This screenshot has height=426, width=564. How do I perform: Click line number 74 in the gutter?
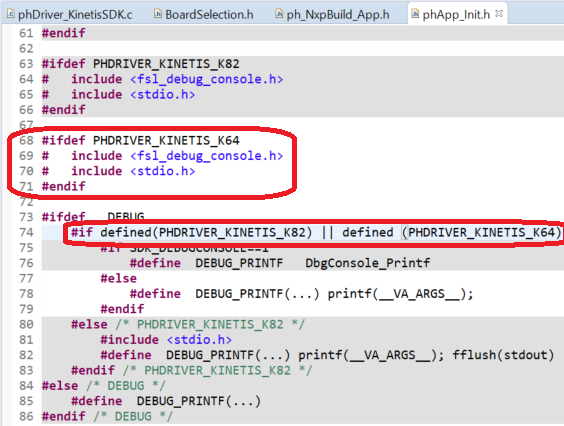[x=26, y=232]
